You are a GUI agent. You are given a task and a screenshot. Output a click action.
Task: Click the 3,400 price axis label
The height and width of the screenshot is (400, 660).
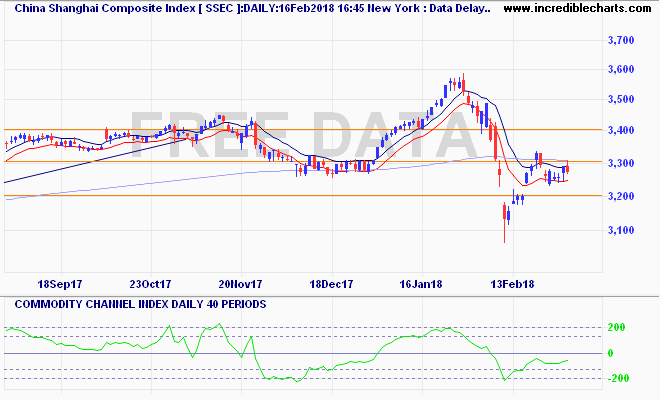(x=621, y=131)
